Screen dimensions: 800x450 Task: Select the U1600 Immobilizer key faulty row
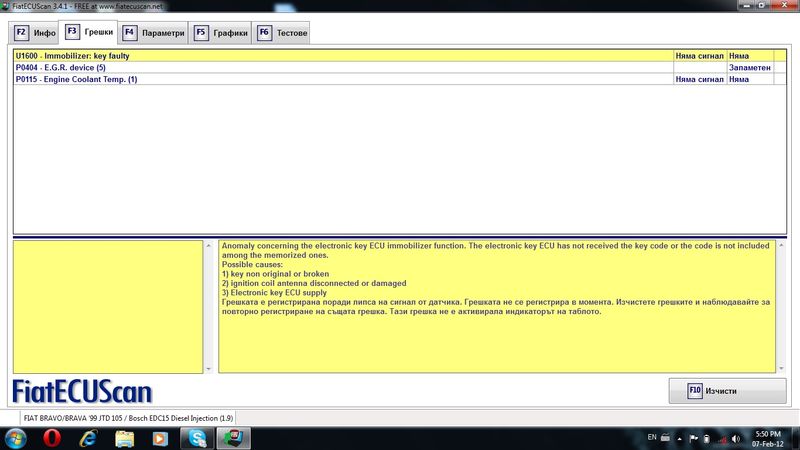399,56
